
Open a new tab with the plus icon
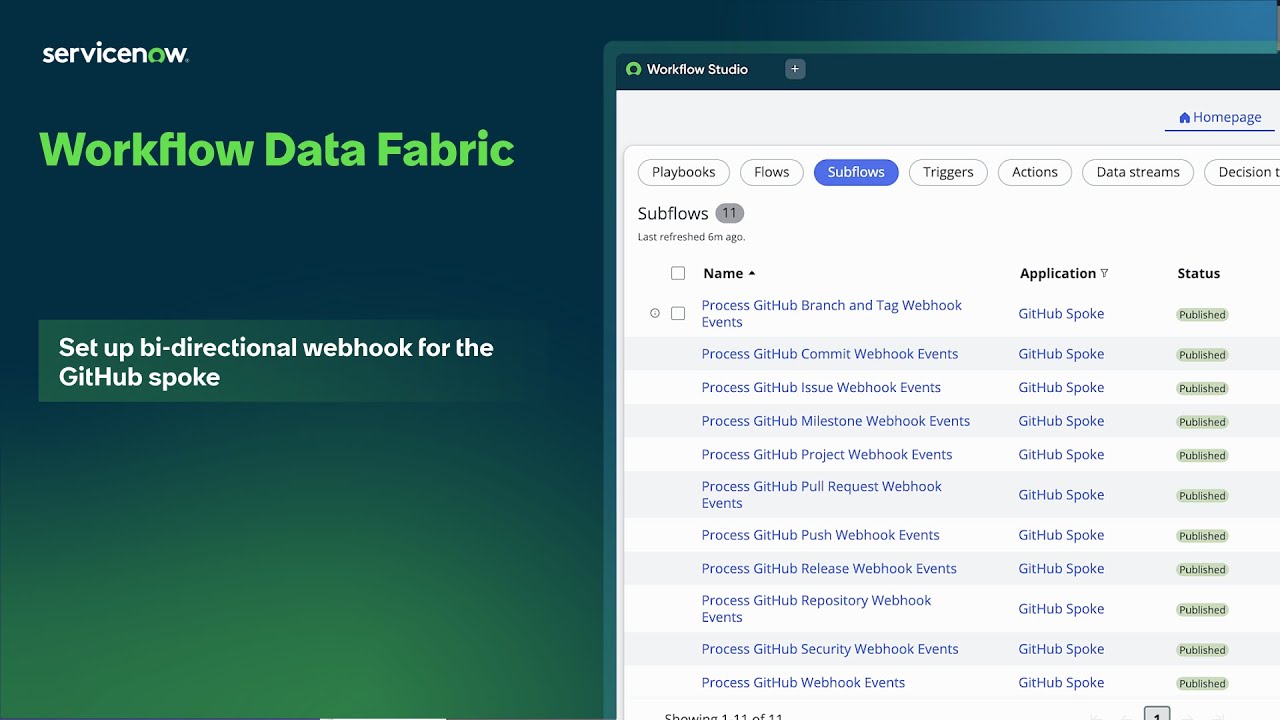point(794,69)
